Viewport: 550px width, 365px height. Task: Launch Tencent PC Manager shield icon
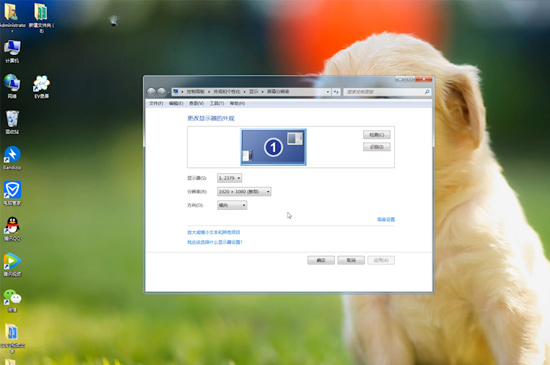point(12,193)
